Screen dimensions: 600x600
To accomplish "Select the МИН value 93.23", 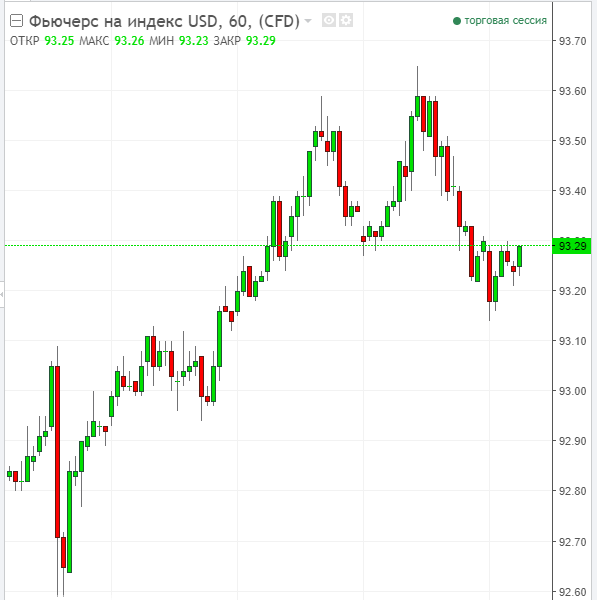I will click(x=193, y=40).
